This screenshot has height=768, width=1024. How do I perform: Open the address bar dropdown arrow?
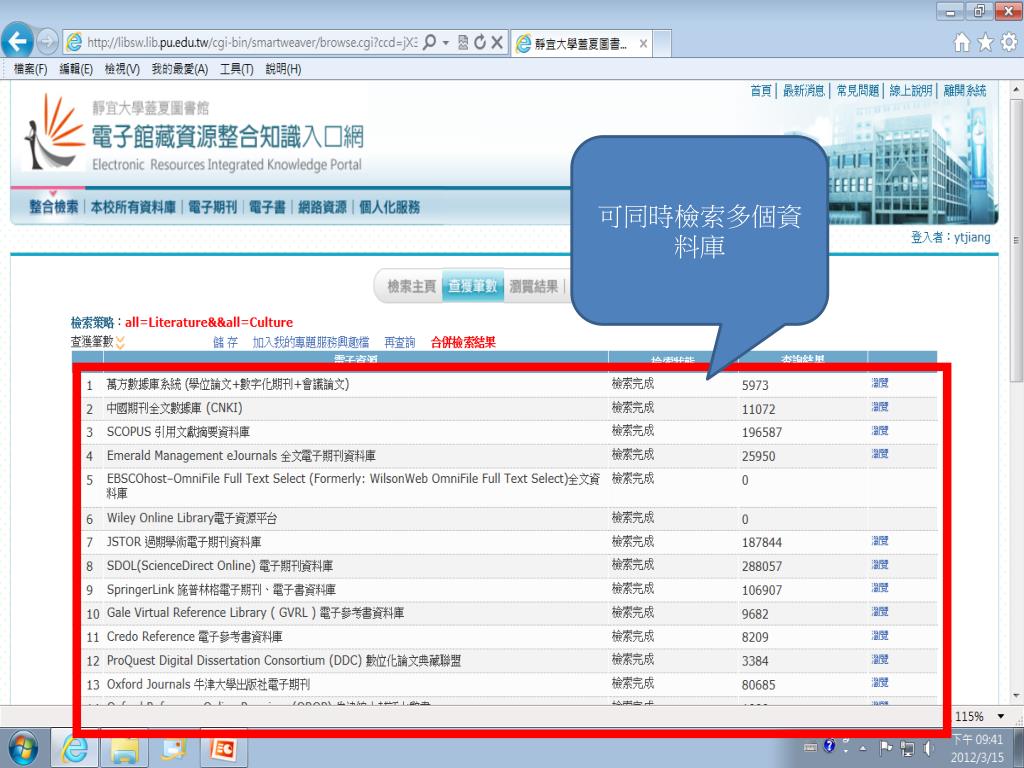pos(446,43)
